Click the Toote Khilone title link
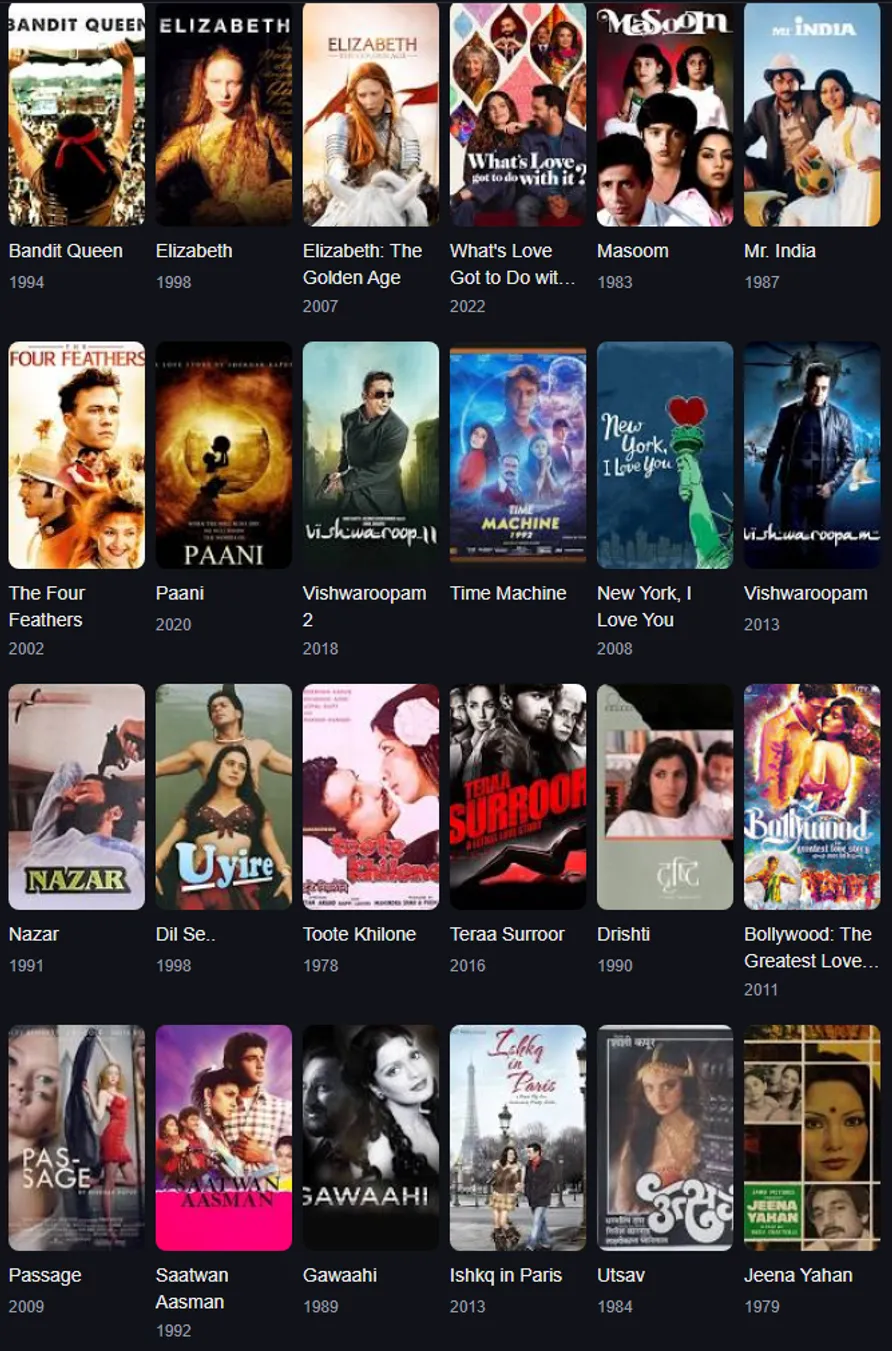The width and height of the screenshot is (892, 1351). click(x=359, y=934)
